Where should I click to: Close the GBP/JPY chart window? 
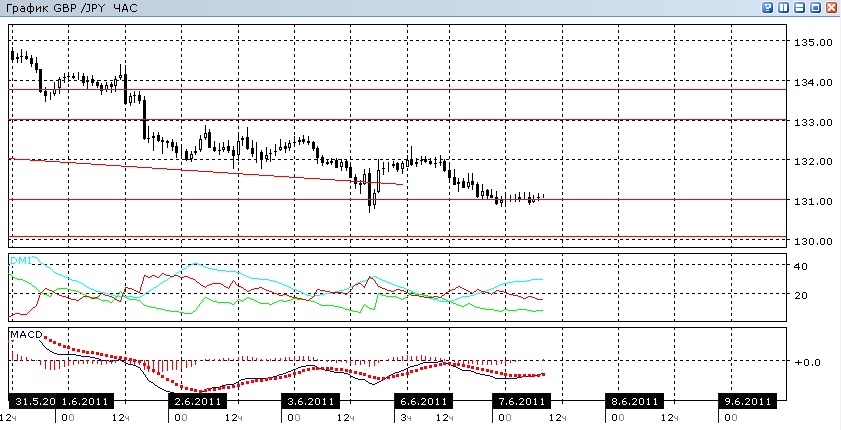831,8
